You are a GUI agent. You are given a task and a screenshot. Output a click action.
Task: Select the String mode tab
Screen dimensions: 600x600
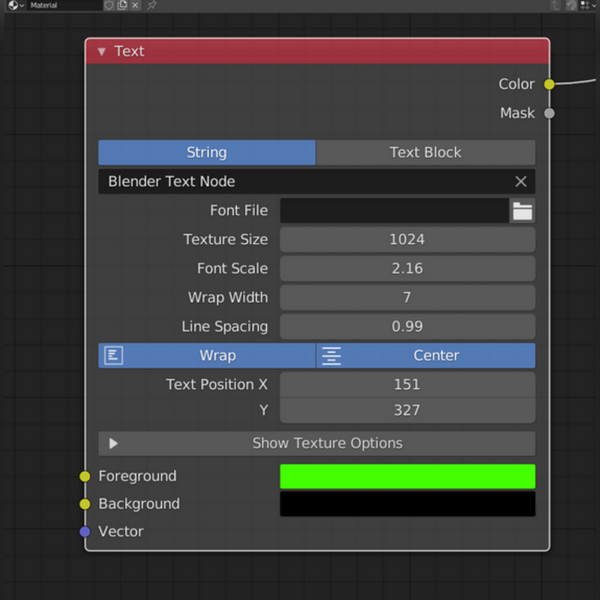pyautogui.click(x=207, y=152)
